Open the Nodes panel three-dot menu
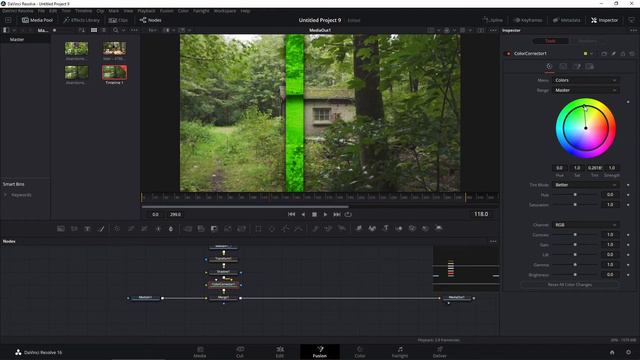This screenshot has width=640, height=360. (493, 241)
